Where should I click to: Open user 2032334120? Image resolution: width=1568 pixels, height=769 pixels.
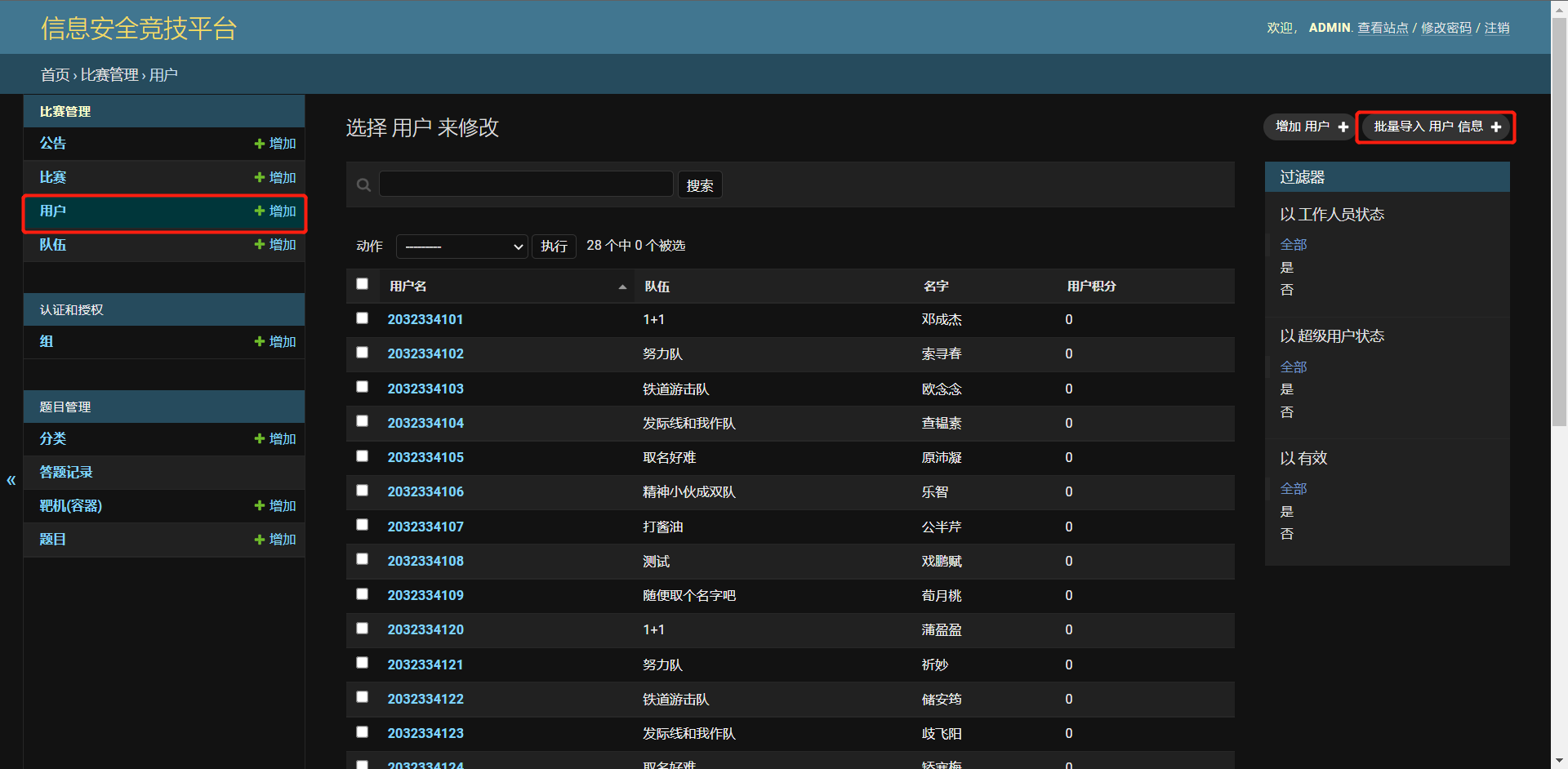[425, 629]
